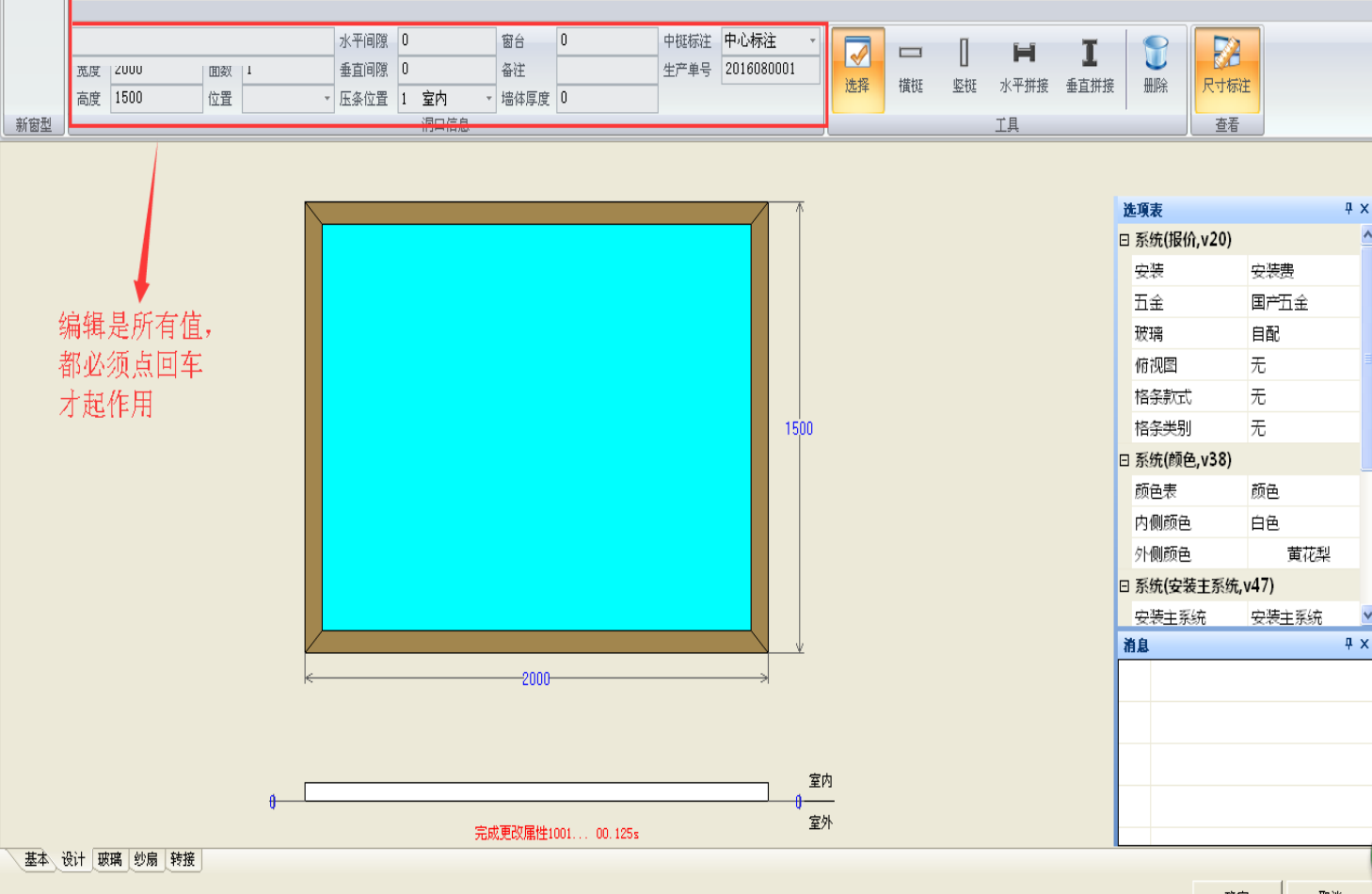Screen dimensions: 1372x894
Task: Select the 格条类别 option row
Action: (1246, 428)
